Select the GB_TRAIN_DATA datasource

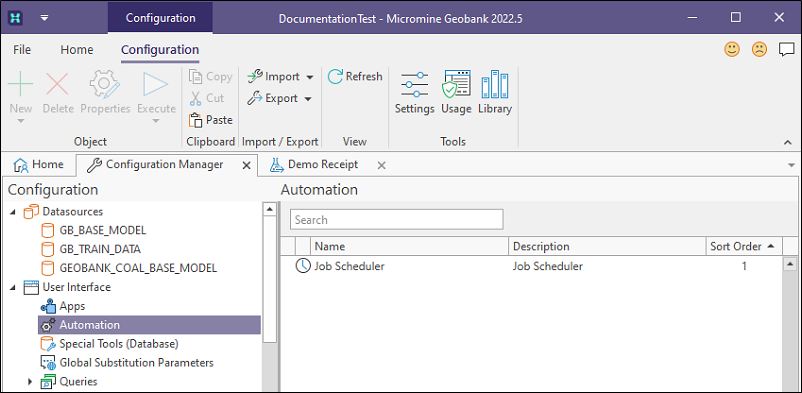100,249
